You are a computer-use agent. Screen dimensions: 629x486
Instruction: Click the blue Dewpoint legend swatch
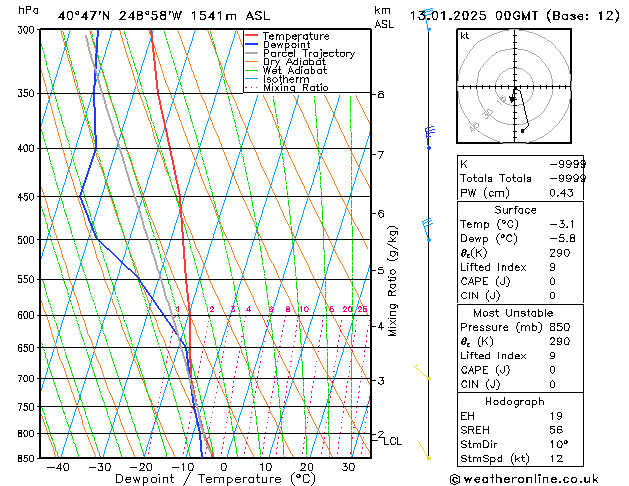coord(252,45)
